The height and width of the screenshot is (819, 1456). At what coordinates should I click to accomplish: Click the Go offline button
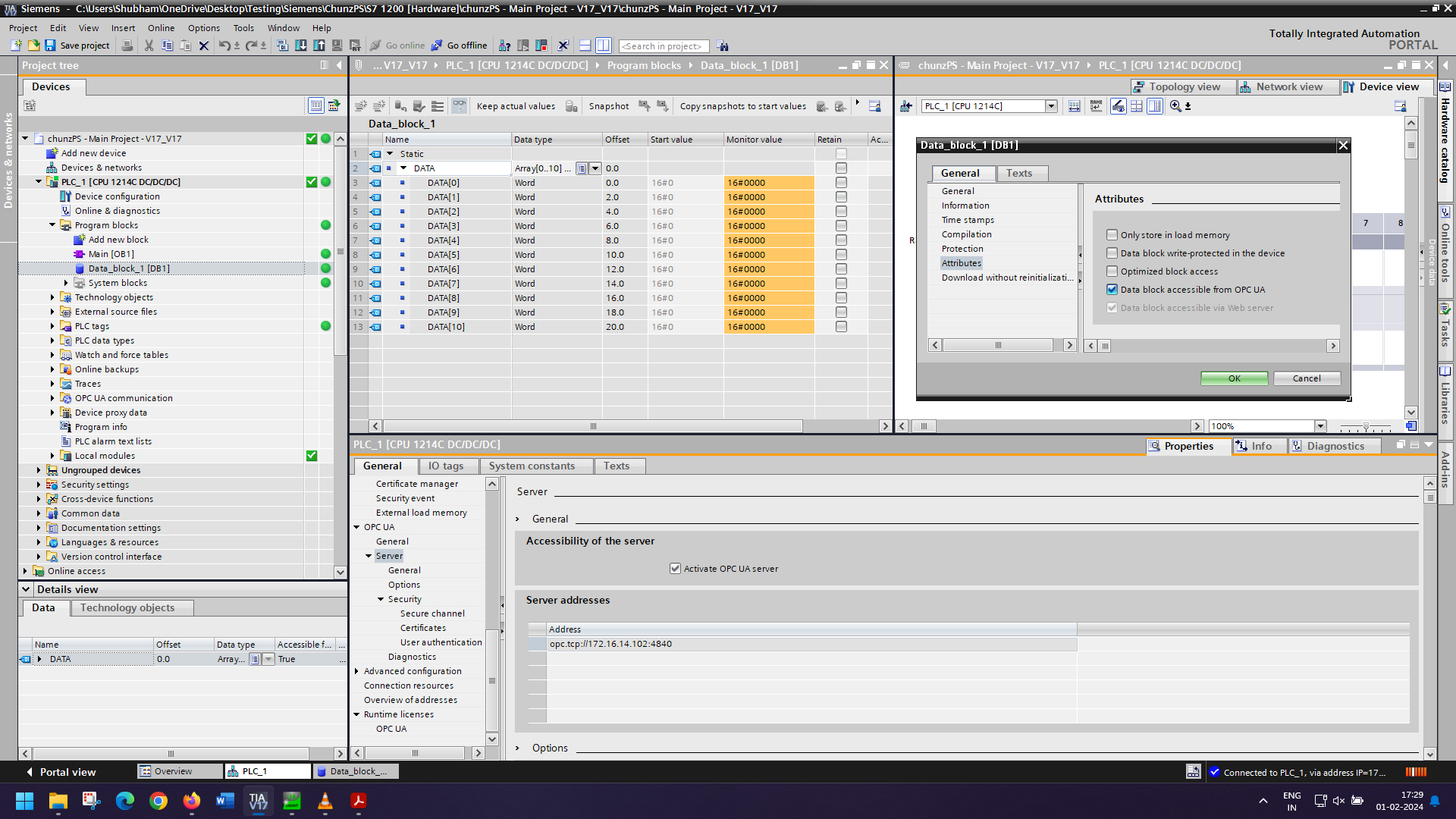click(460, 45)
